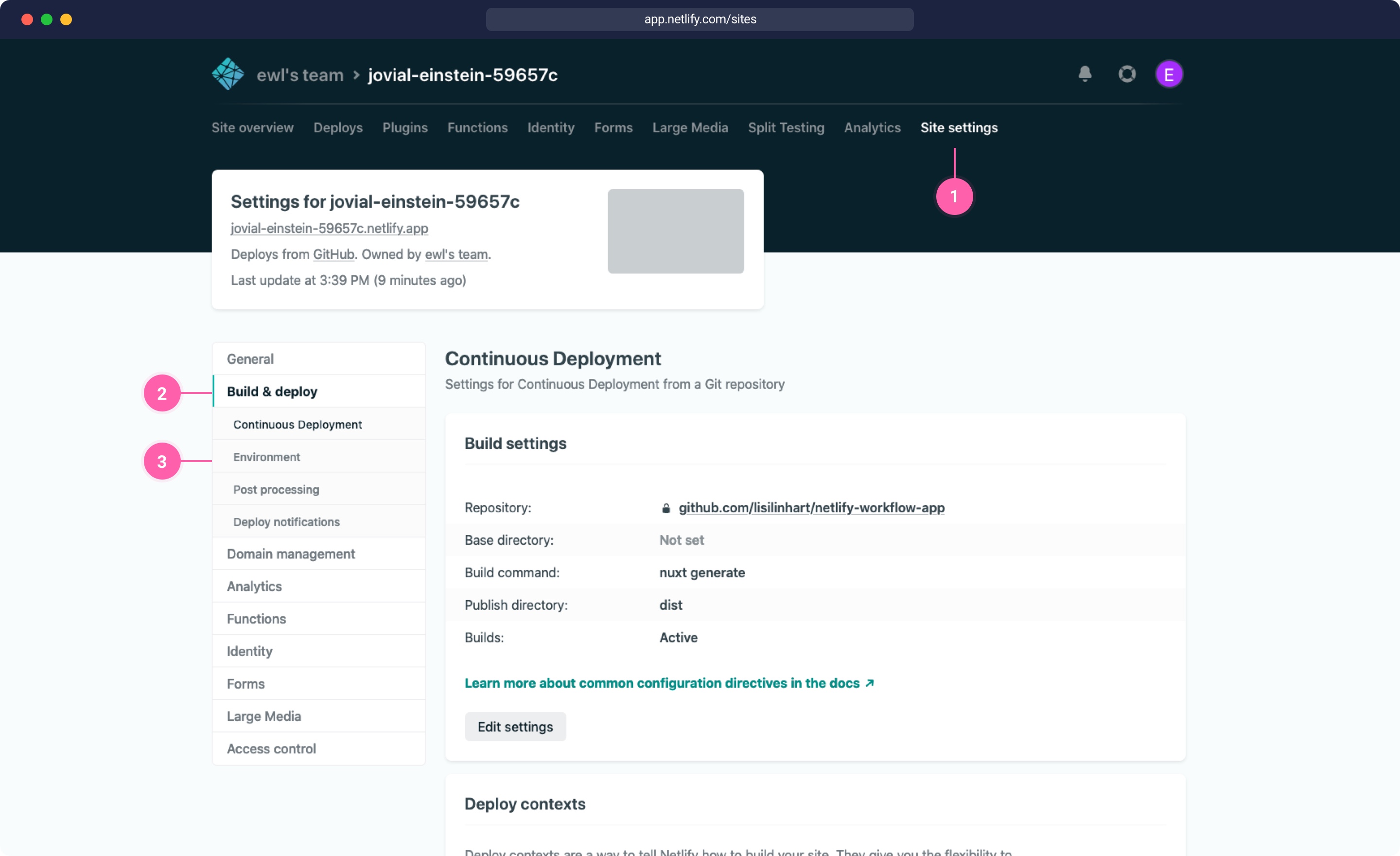Select Large Media in settings sidebar
The width and height of the screenshot is (1400, 856).
319,716
